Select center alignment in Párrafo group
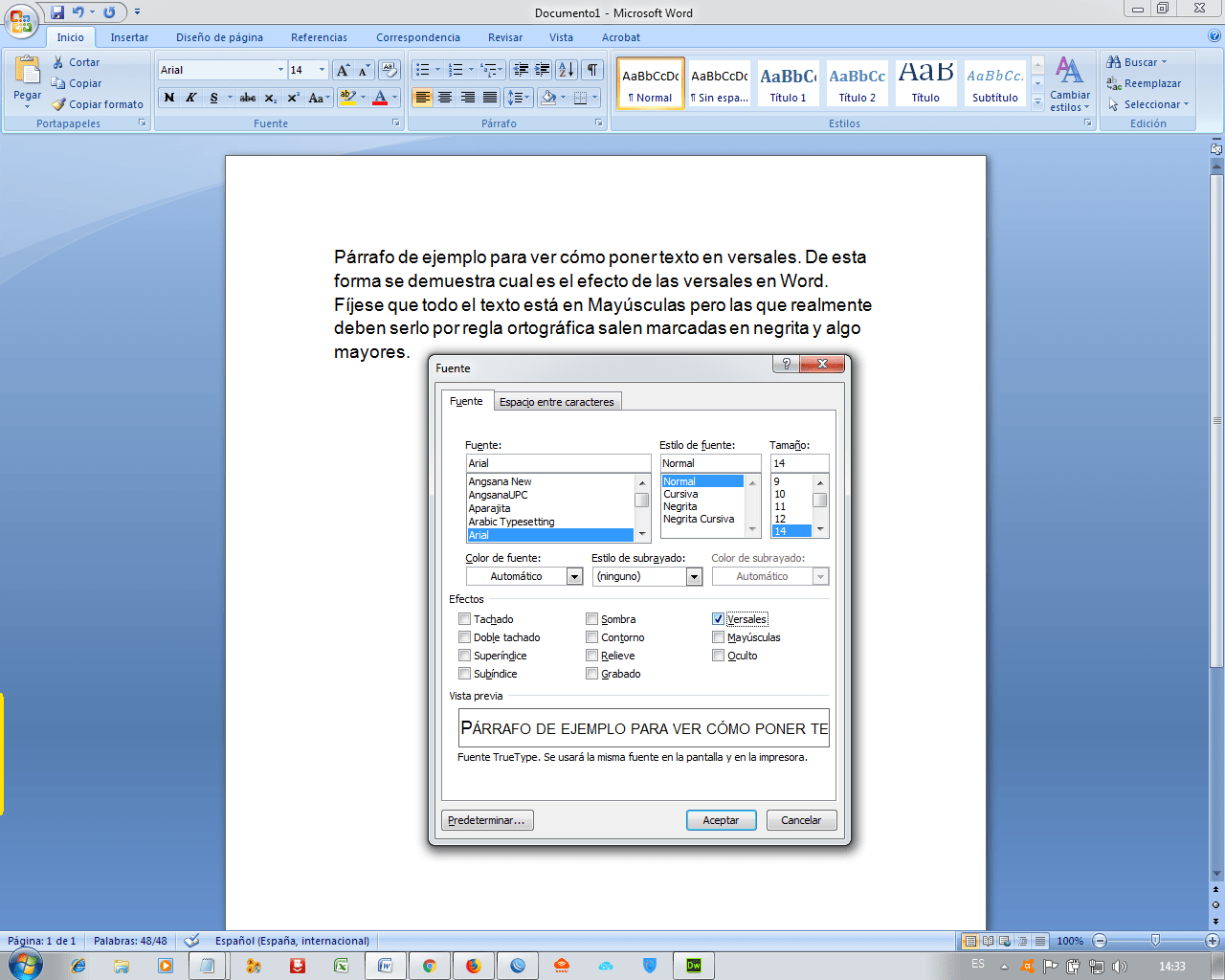 coord(445,98)
